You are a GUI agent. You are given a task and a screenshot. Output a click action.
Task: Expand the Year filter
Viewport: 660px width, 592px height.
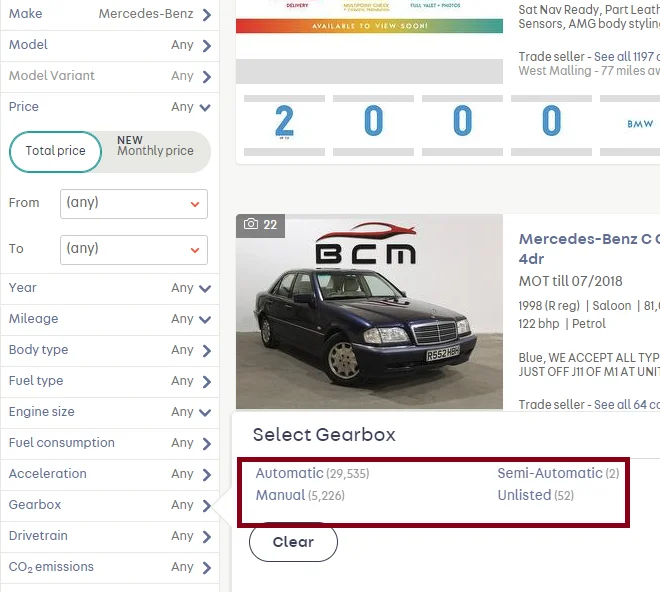[x=109, y=288]
